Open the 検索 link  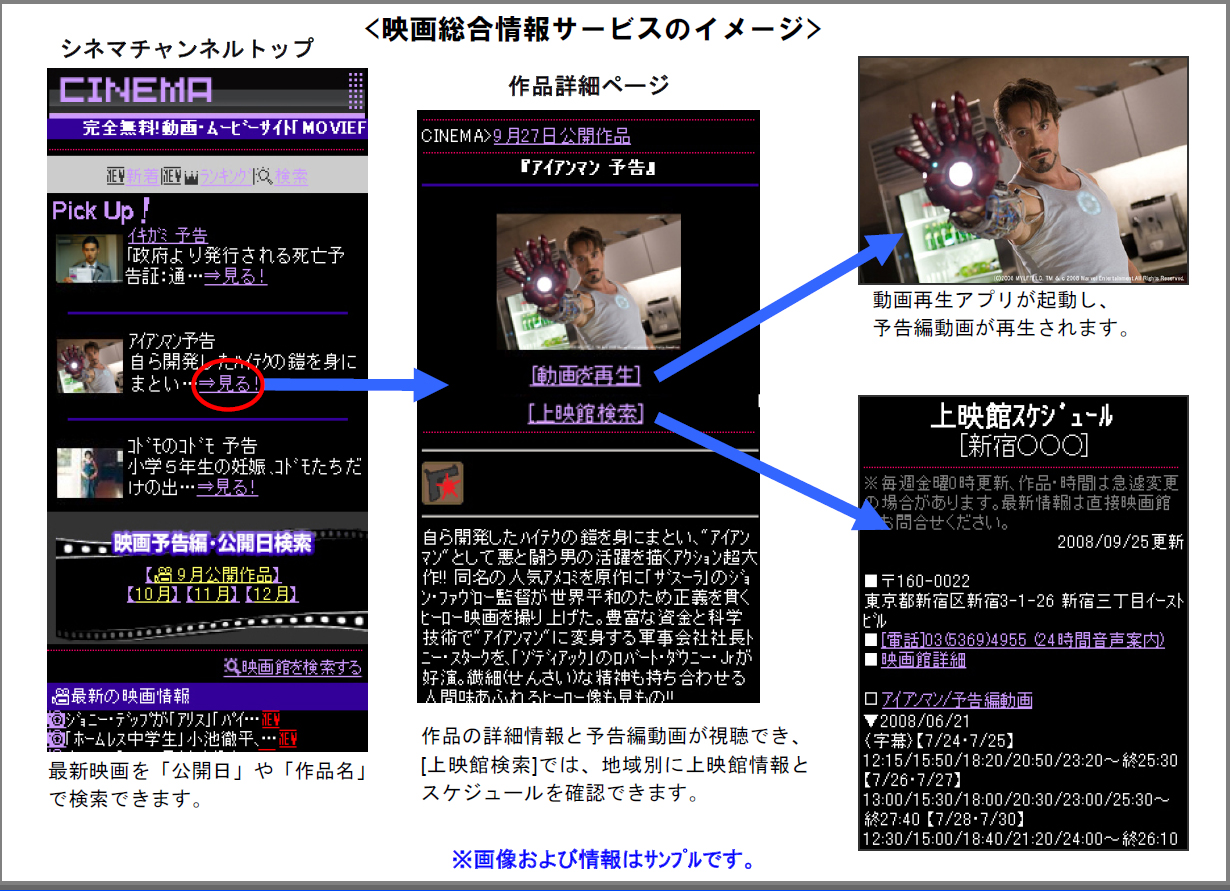292,176
